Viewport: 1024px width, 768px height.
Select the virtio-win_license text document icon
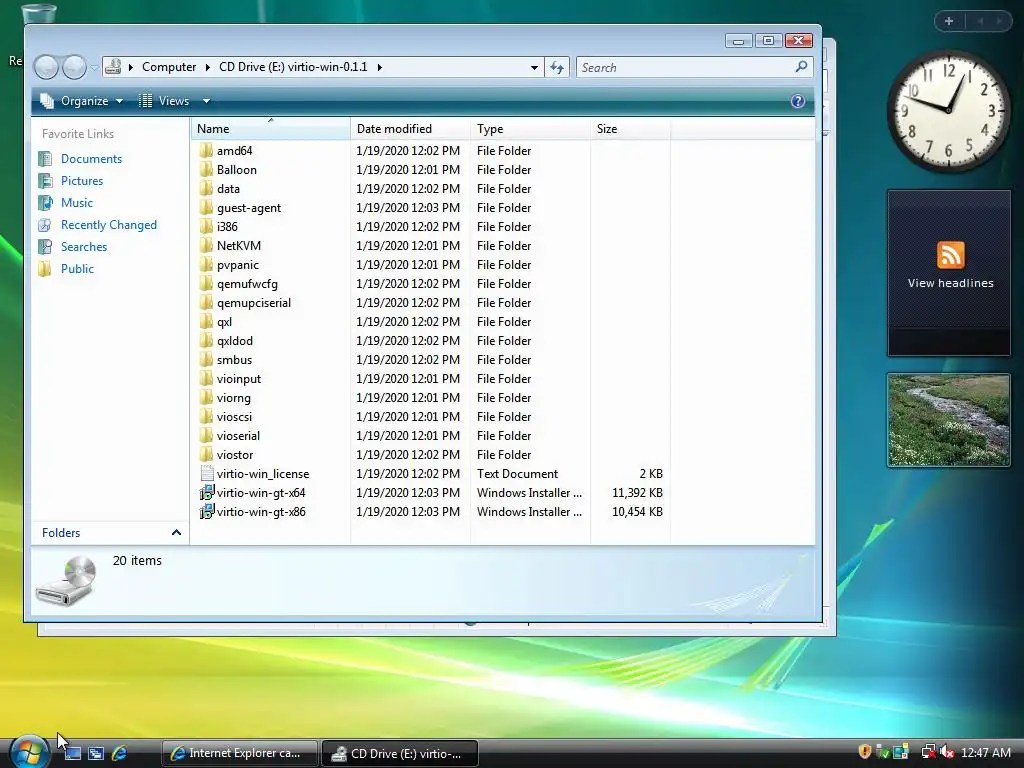pyautogui.click(x=206, y=473)
